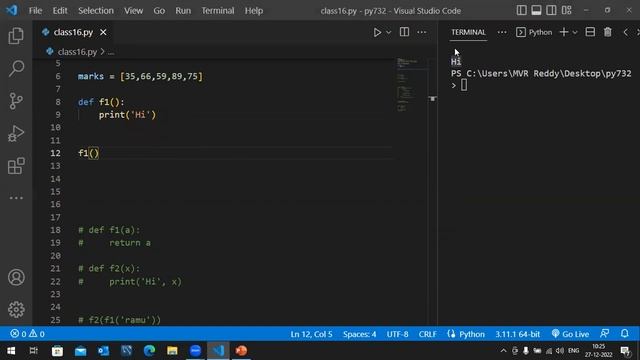This screenshot has height=360, width=640.
Task: Click the marks list code on line 6
Action: (x=140, y=76)
